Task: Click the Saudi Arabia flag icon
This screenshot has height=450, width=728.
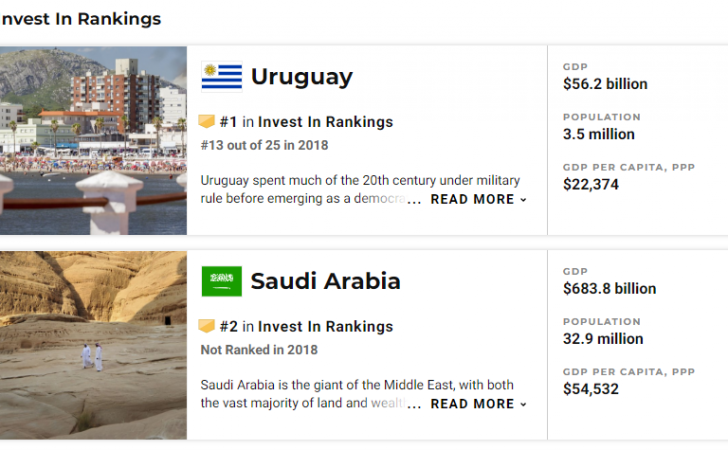Action: [x=221, y=281]
